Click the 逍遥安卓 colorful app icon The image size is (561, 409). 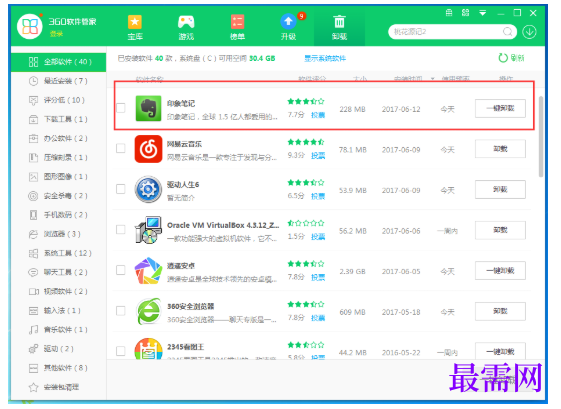click(148, 271)
